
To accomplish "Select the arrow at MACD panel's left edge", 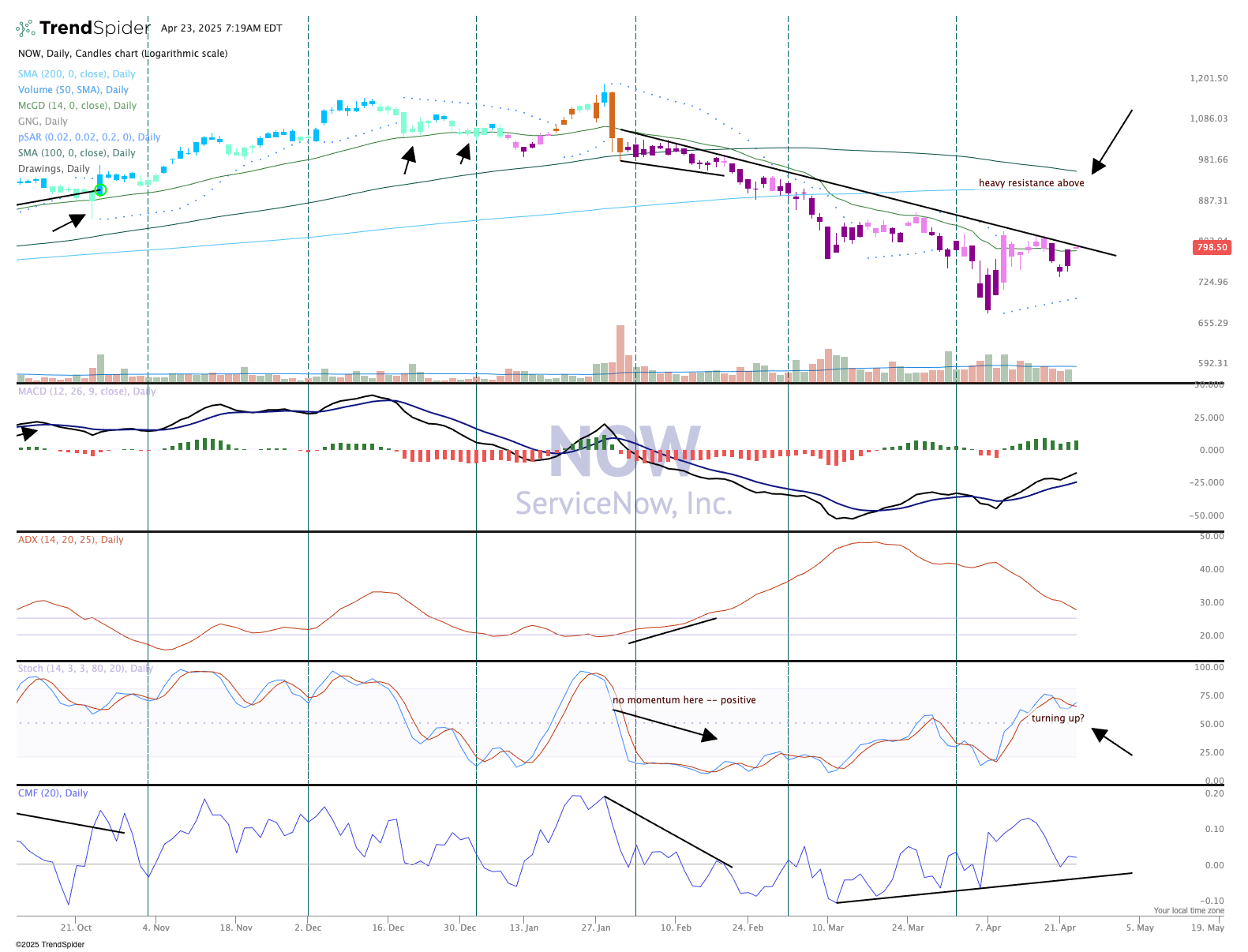I will click(27, 433).
